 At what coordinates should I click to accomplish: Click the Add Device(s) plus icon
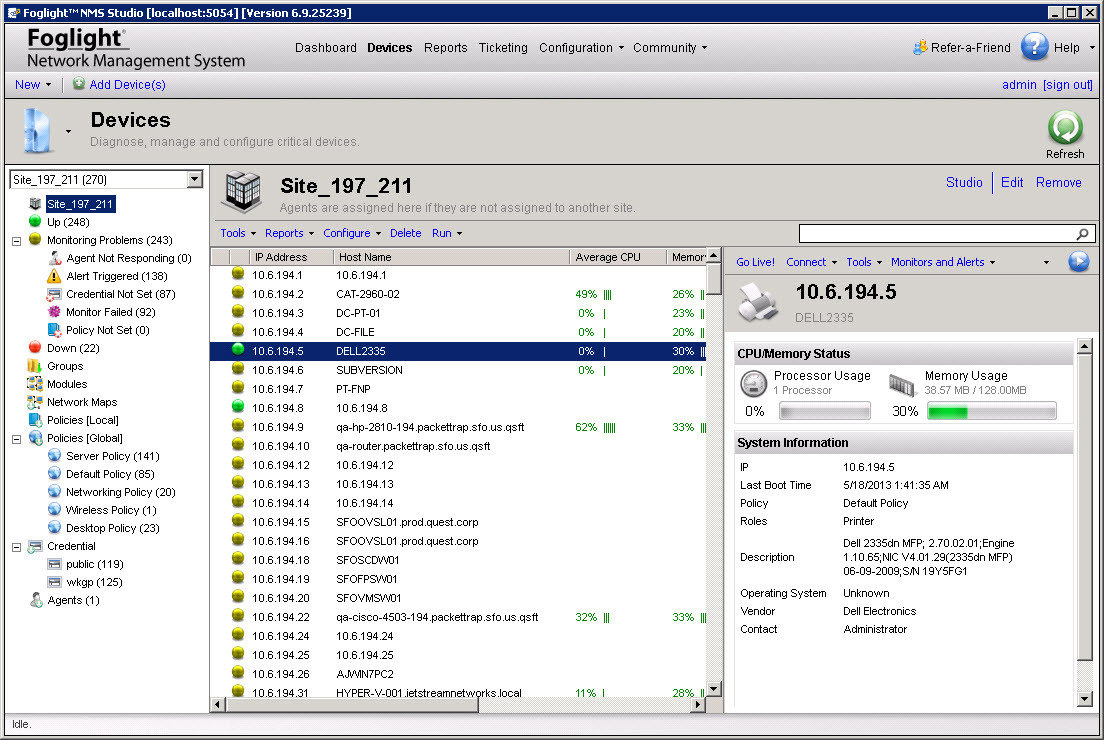coord(79,84)
